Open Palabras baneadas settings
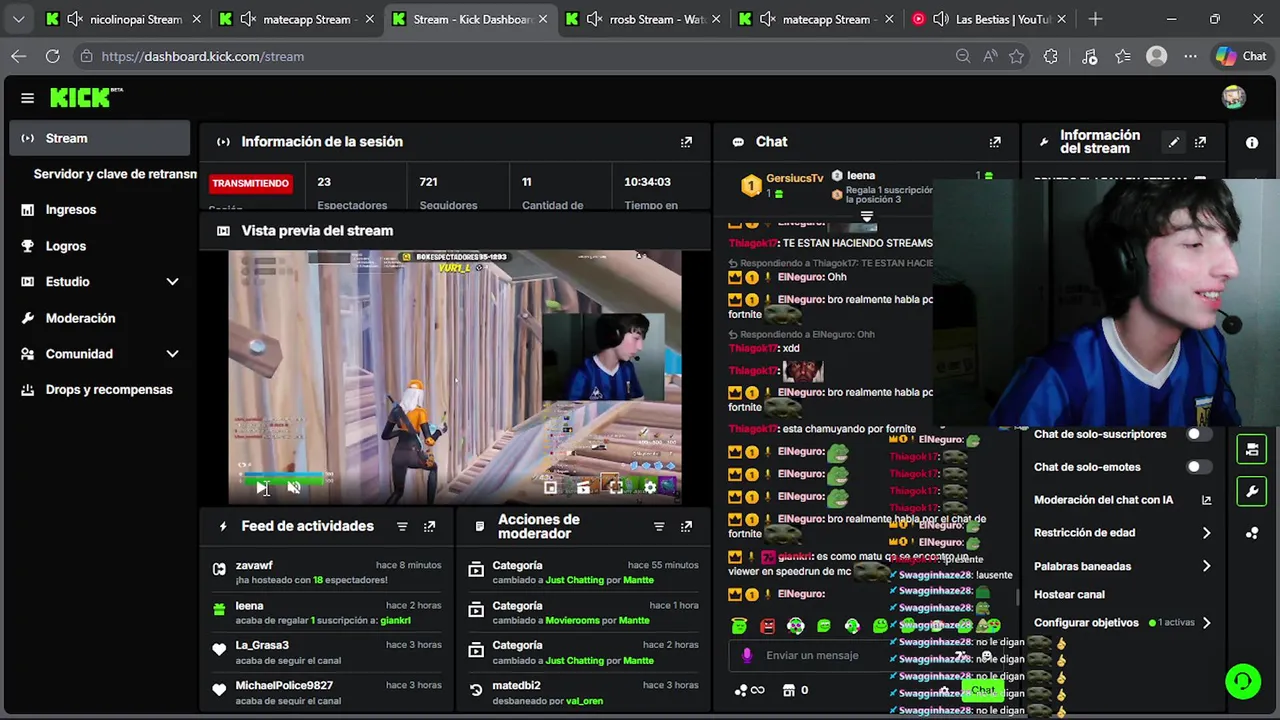The height and width of the screenshot is (720, 1280). 1122,566
